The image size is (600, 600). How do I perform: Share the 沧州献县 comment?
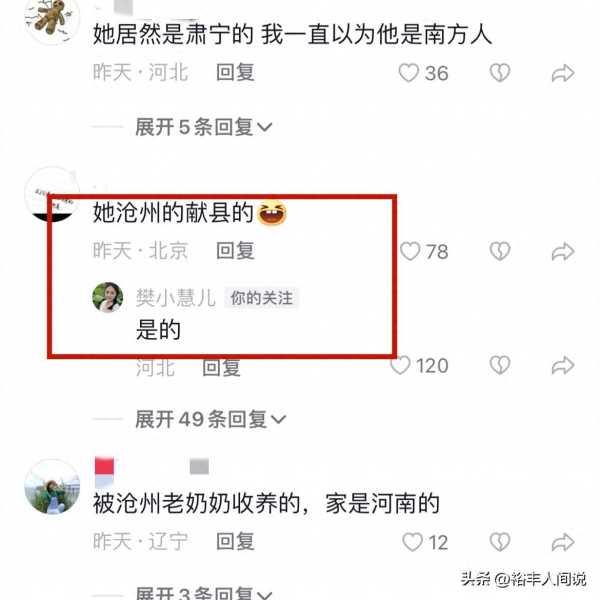pos(563,252)
